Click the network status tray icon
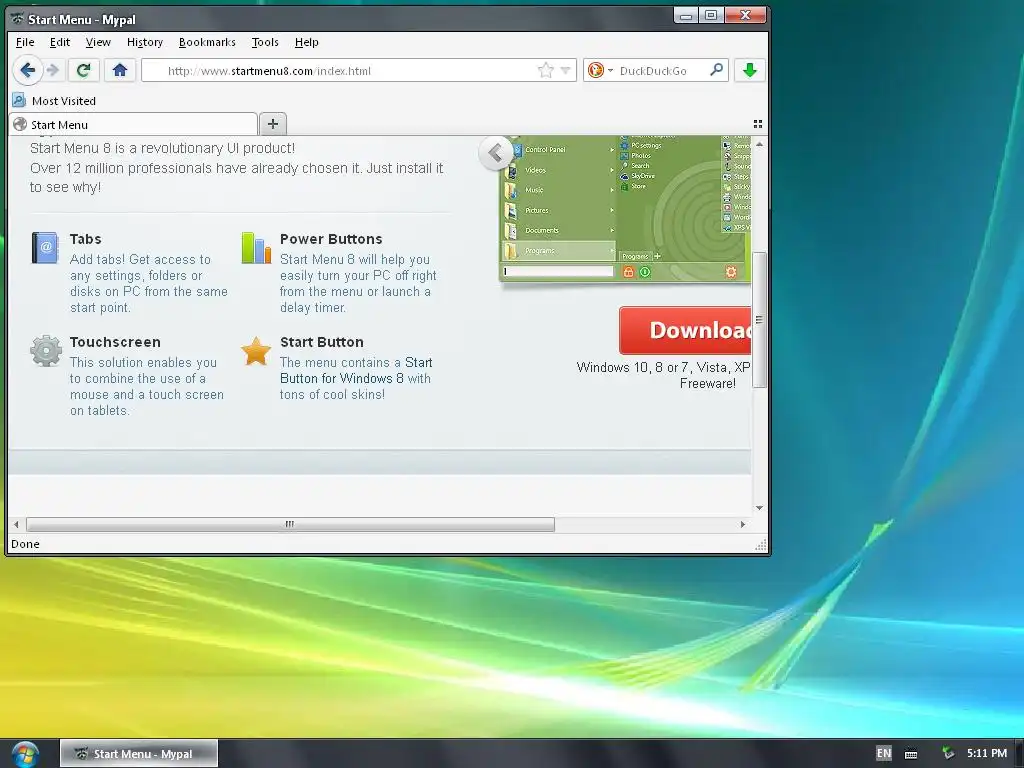This screenshot has width=1024, height=768. click(x=948, y=753)
